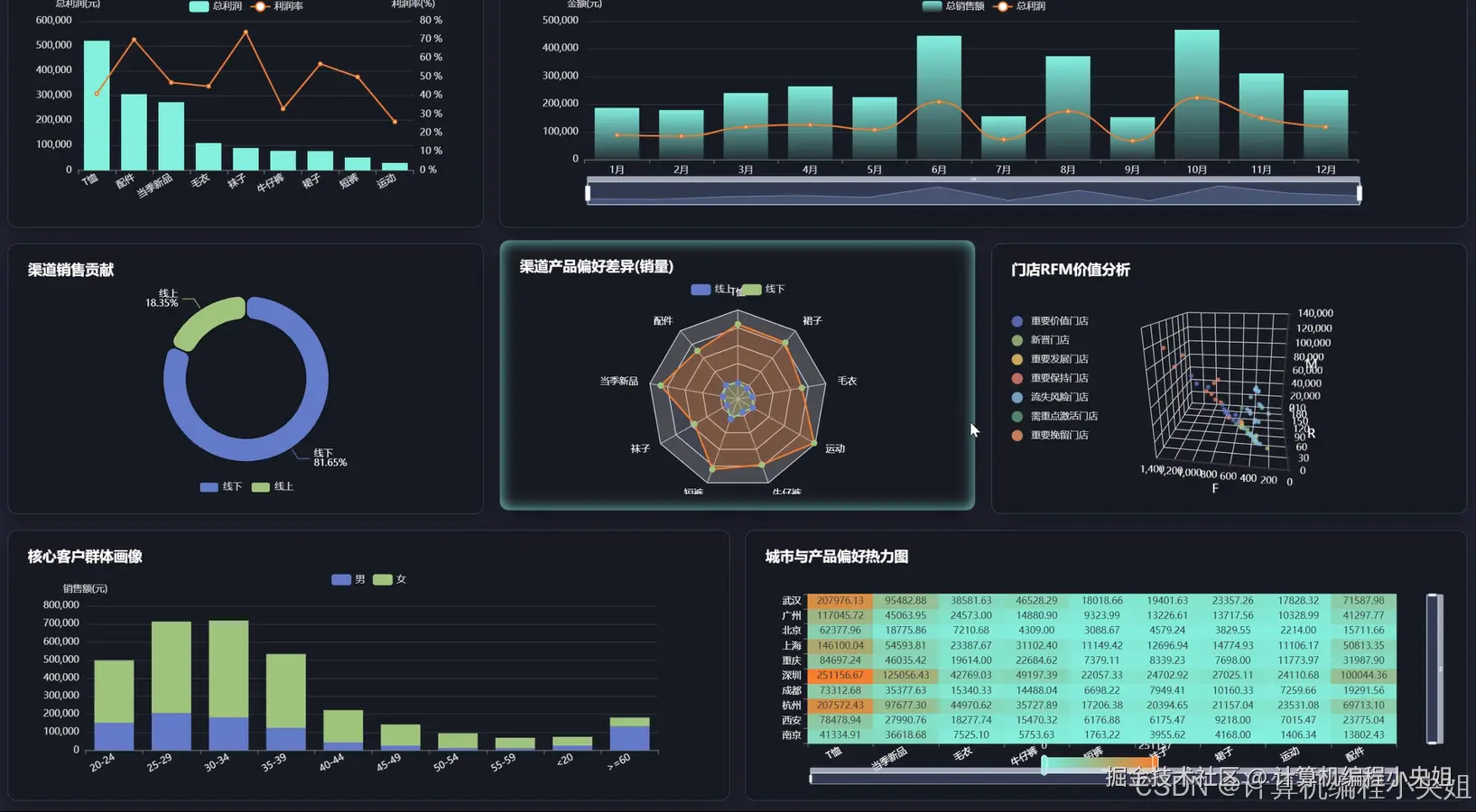Image resolution: width=1476 pixels, height=812 pixels.
Task: Click 门店RFM价值分析 panel title
Action: click(1071, 270)
